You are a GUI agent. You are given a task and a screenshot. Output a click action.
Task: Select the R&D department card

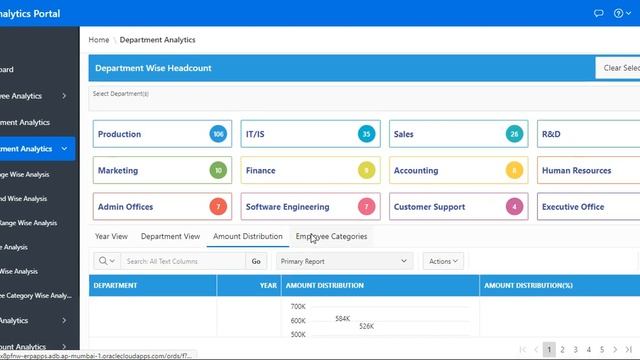(x=589, y=134)
